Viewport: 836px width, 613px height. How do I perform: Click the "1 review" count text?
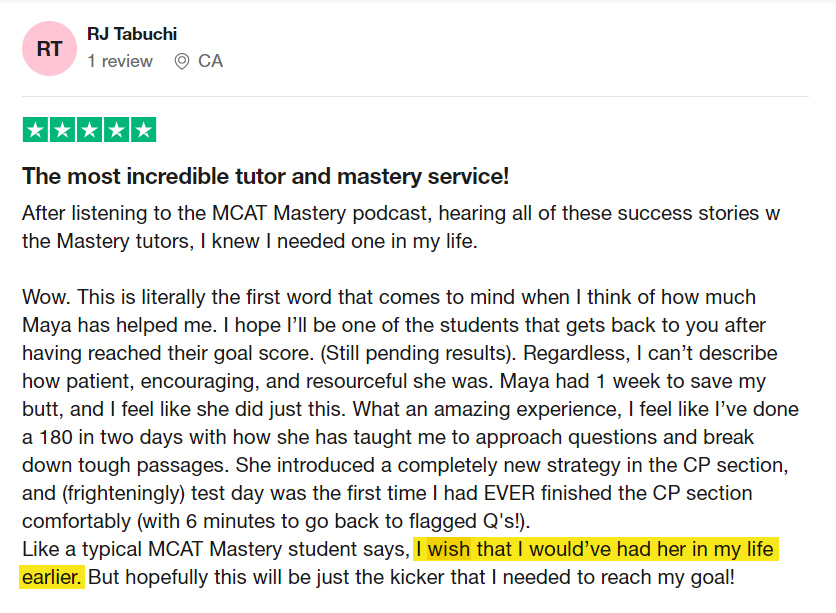pos(120,61)
